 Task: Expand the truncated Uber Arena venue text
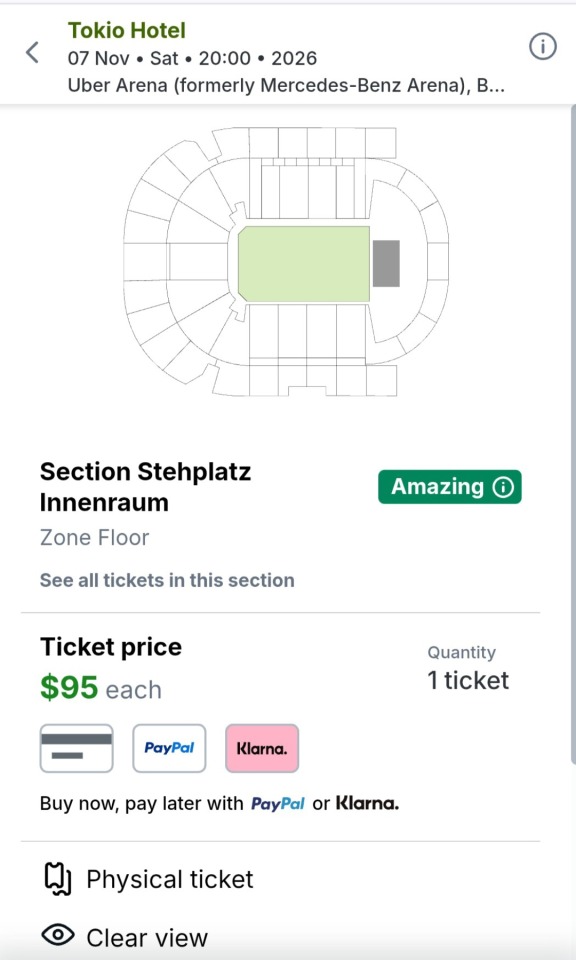coord(286,84)
